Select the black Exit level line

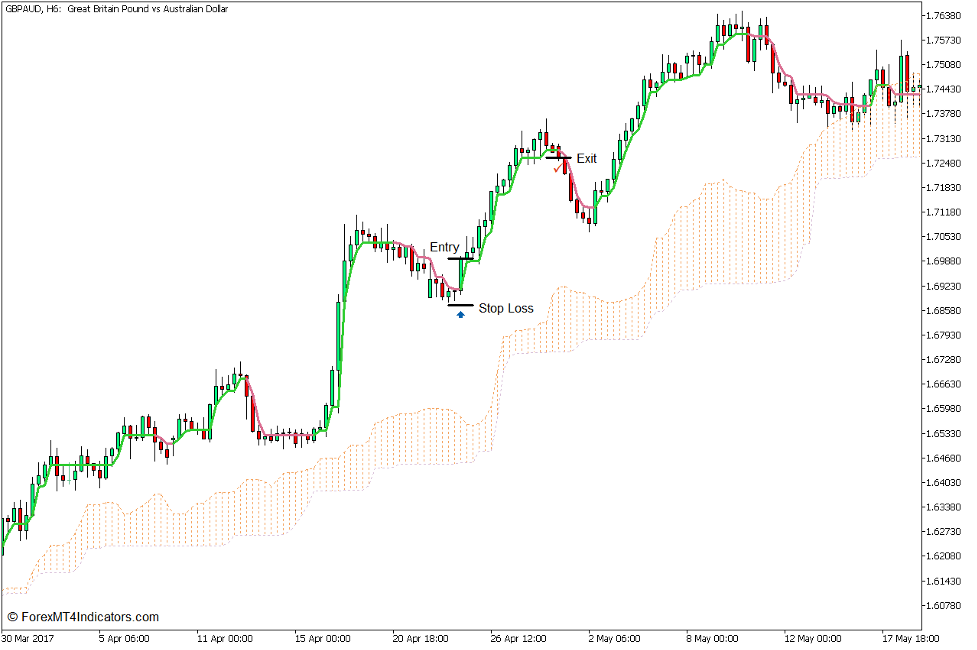(557, 157)
